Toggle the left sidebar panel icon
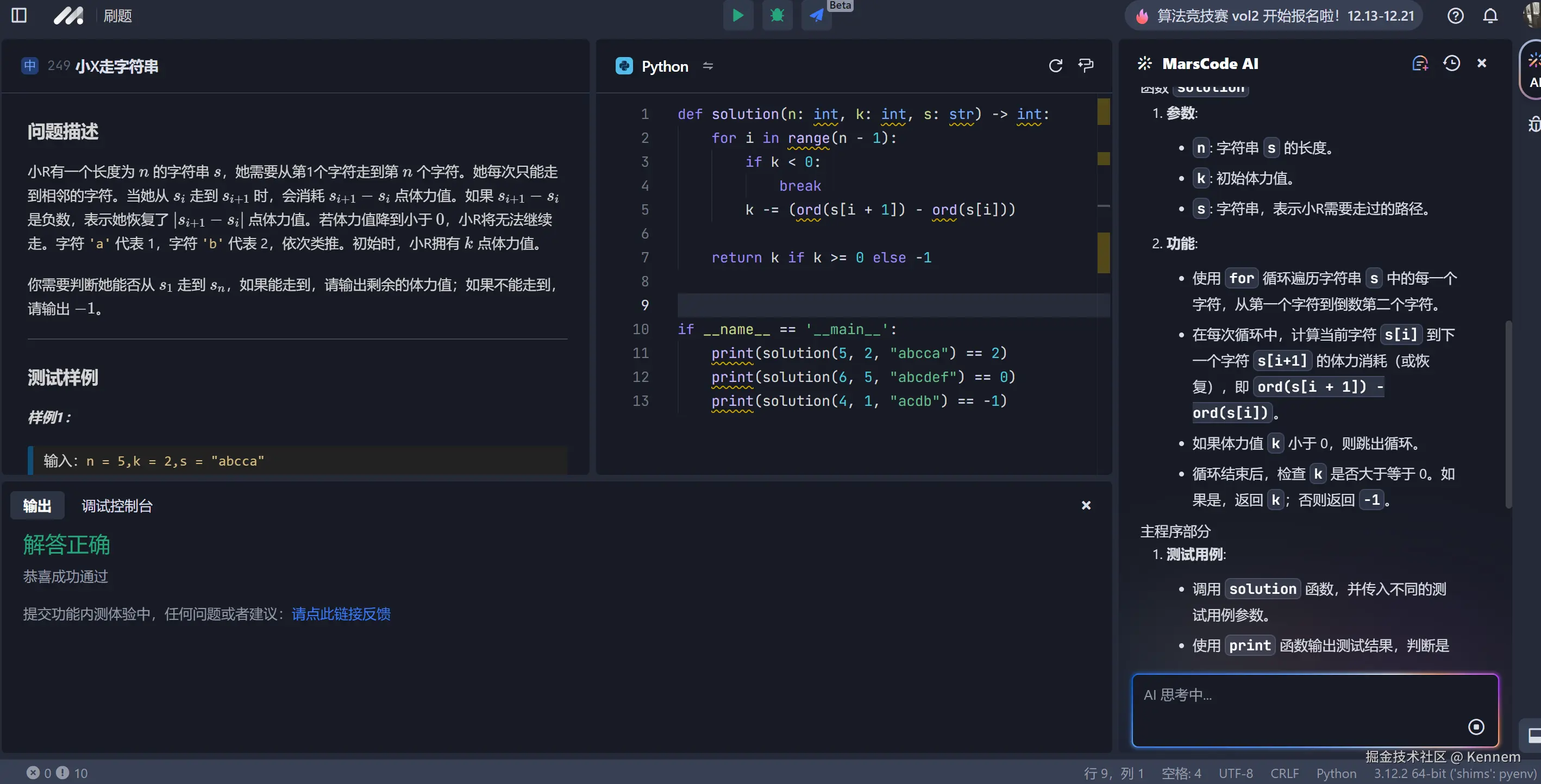Image resolution: width=1541 pixels, height=784 pixels. [x=19, y=16]
